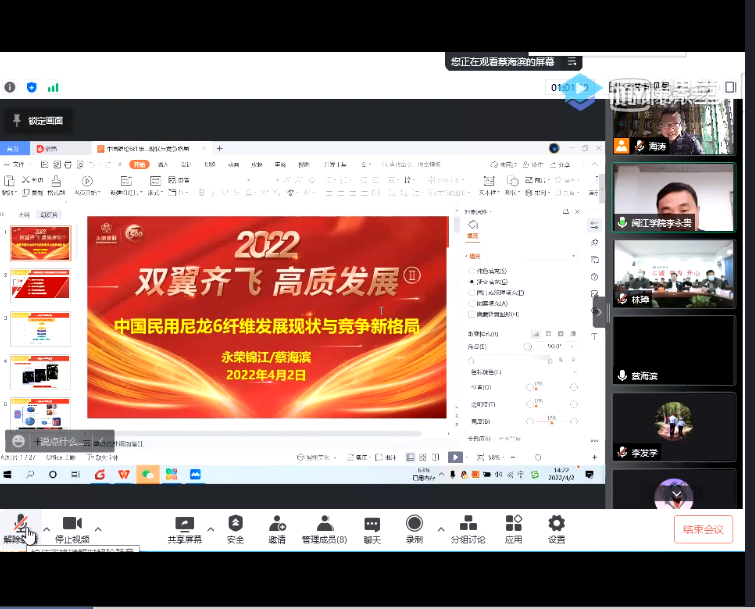755x609 pixels.
Task: Click the blue security shield icon
Action: (x=31, y=87)
